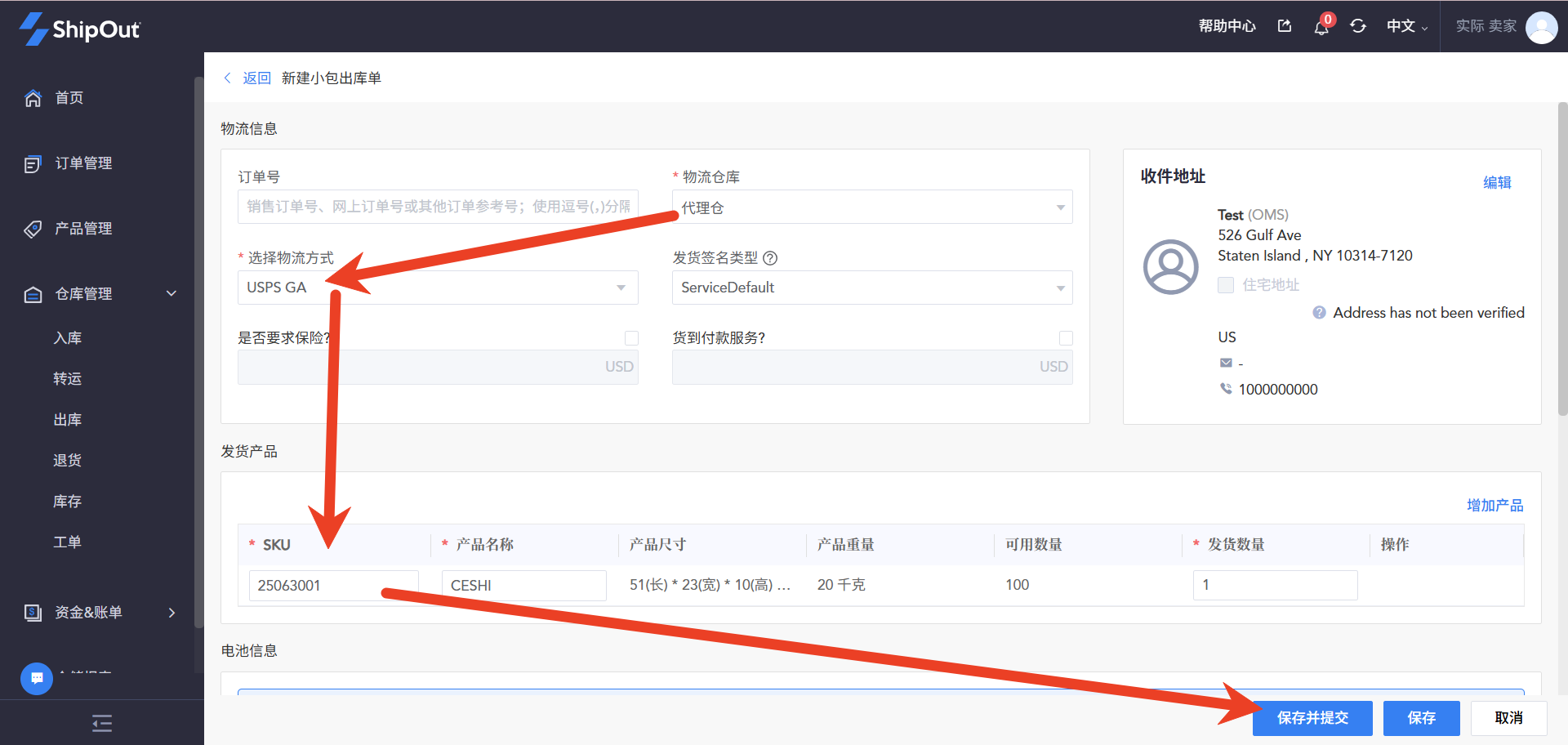Toggle the 住宅地址 checkbox

coord(1226,284)
